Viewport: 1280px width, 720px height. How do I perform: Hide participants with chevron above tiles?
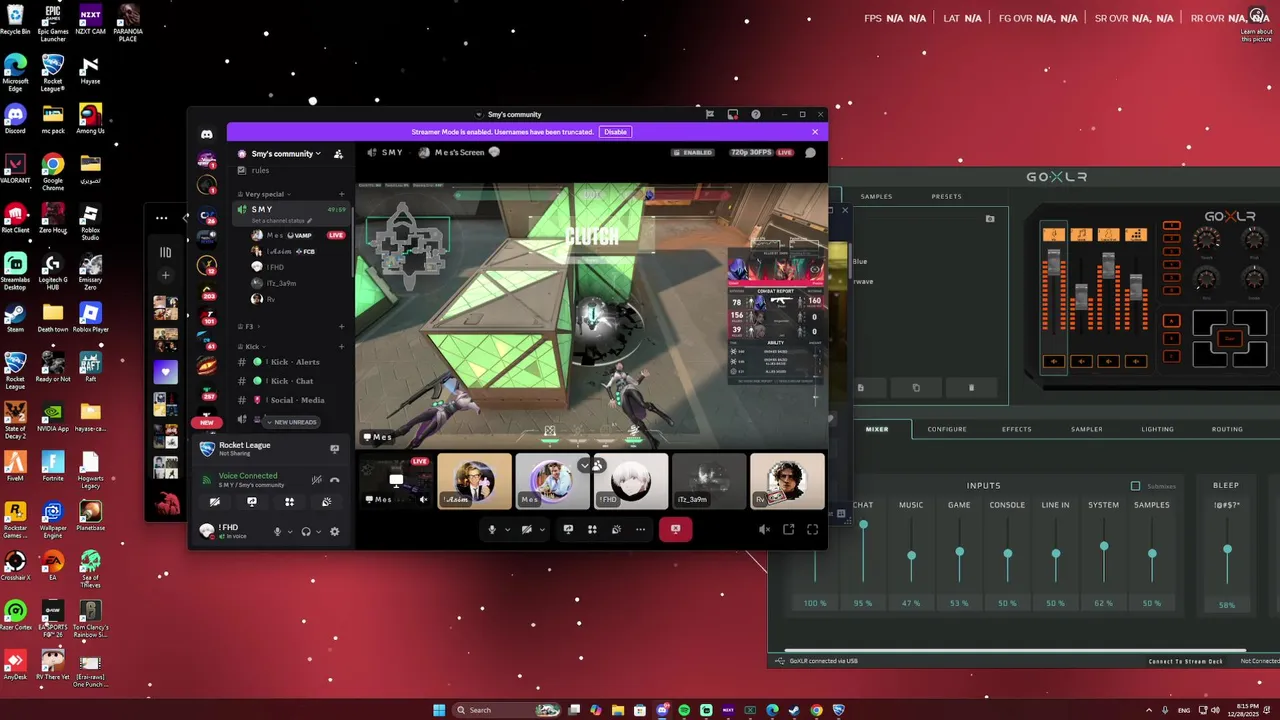[585, 465]
